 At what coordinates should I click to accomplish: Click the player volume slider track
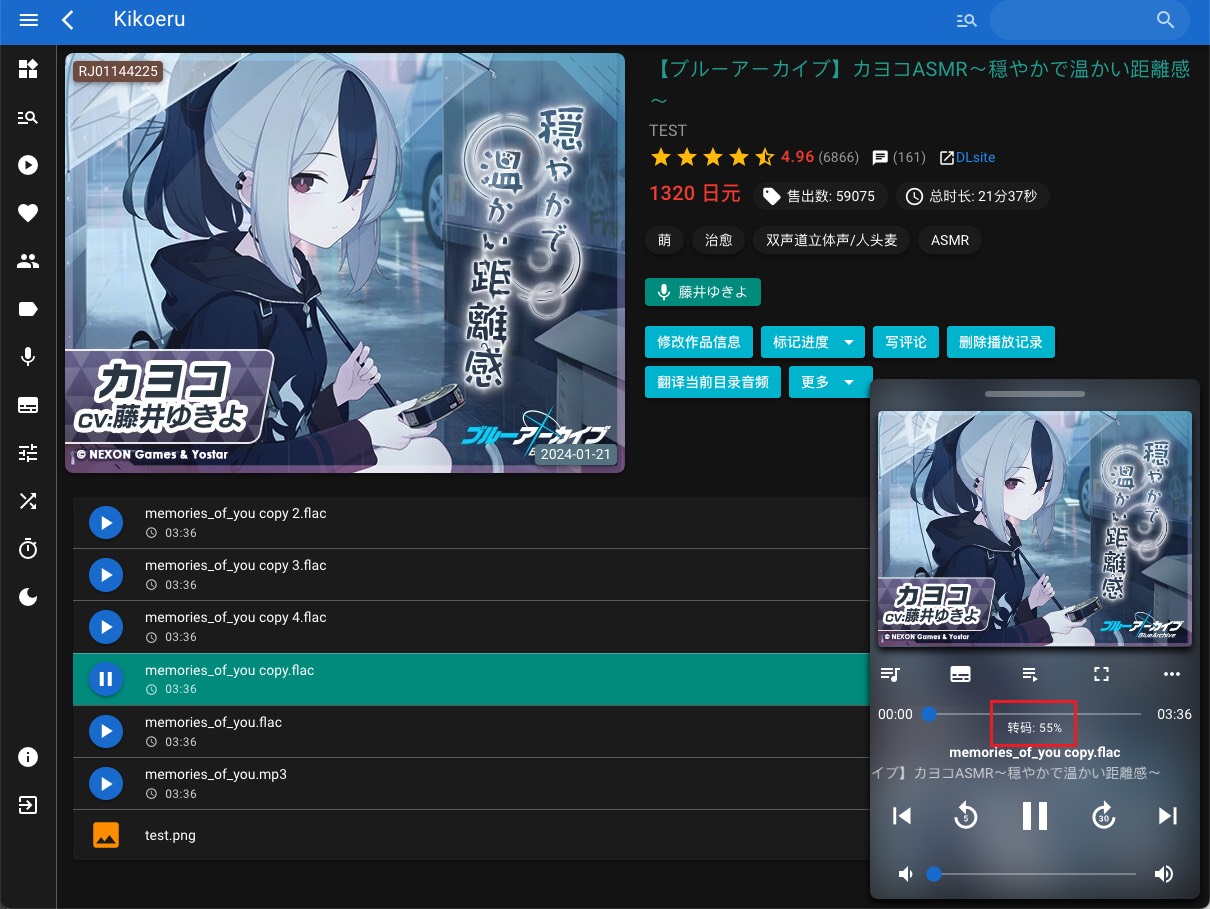(x=1035, y=874)
